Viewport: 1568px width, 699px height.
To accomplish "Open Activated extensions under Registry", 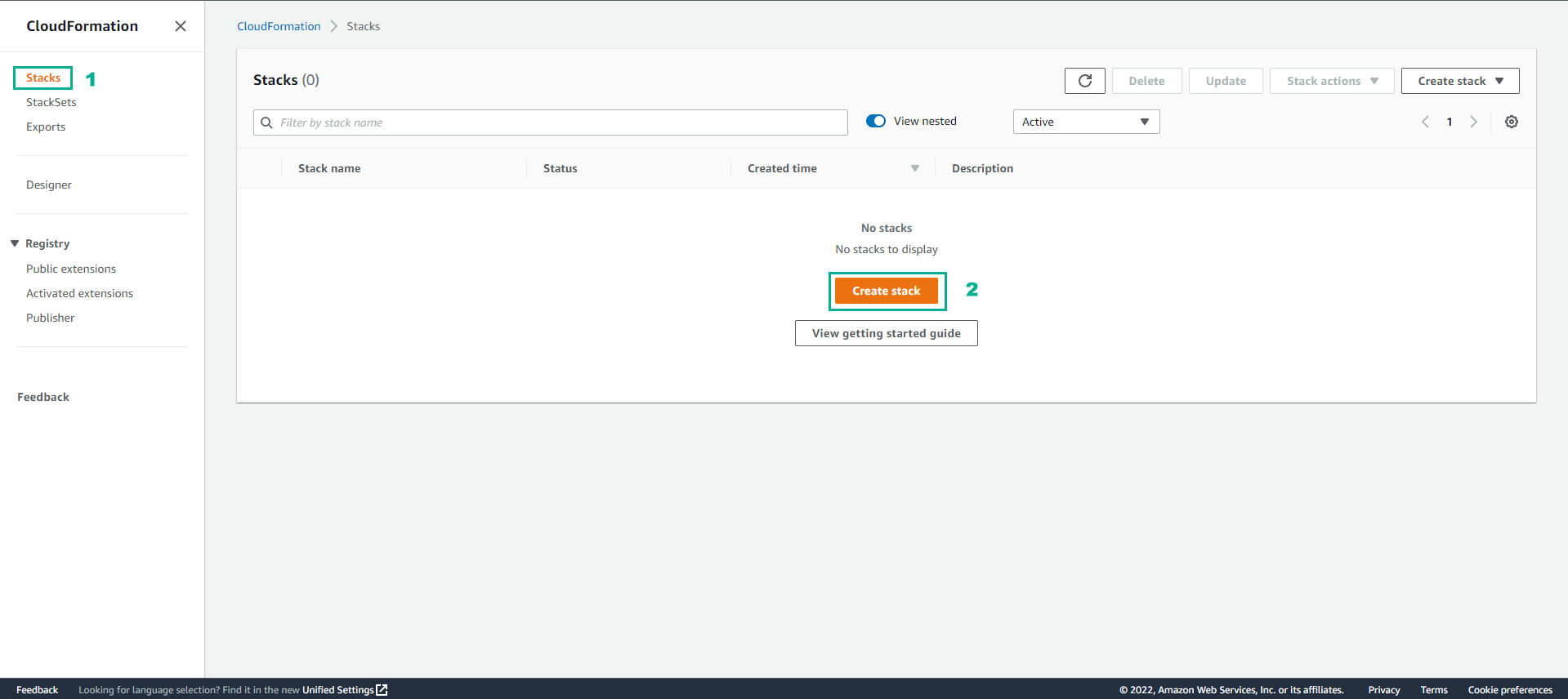I will click(x=79, y=293).
